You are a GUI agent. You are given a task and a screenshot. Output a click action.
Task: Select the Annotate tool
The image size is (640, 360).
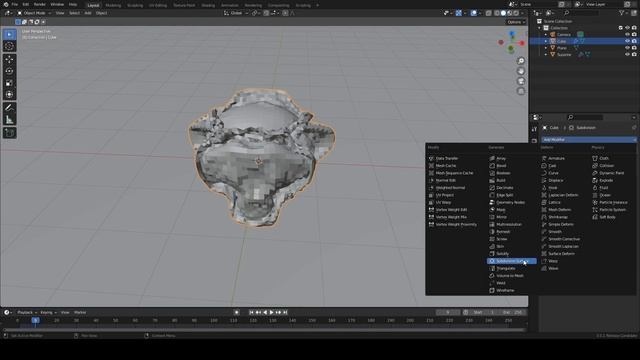(9, 108)
